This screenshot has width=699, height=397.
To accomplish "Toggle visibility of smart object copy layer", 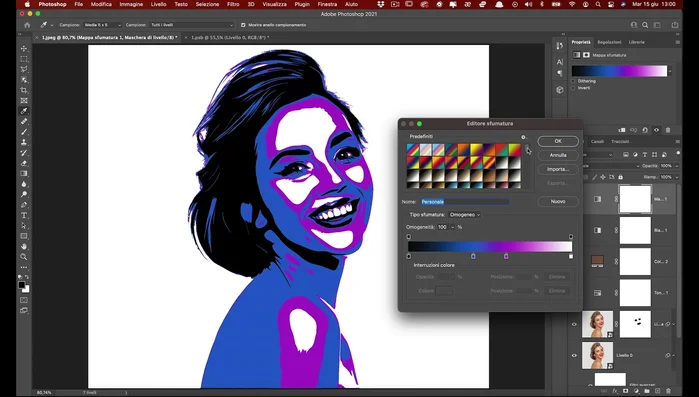I will click(x=574, y=324).
